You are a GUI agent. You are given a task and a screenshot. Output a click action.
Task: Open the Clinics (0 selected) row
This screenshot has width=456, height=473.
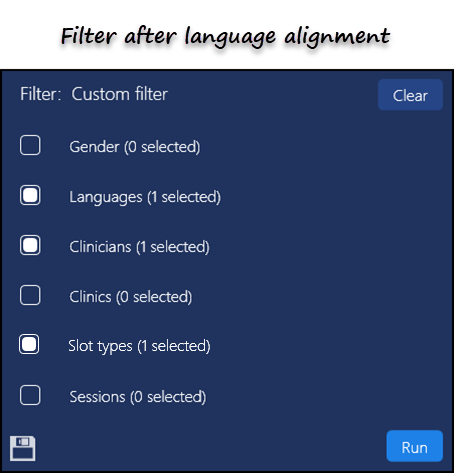point(131,297)
